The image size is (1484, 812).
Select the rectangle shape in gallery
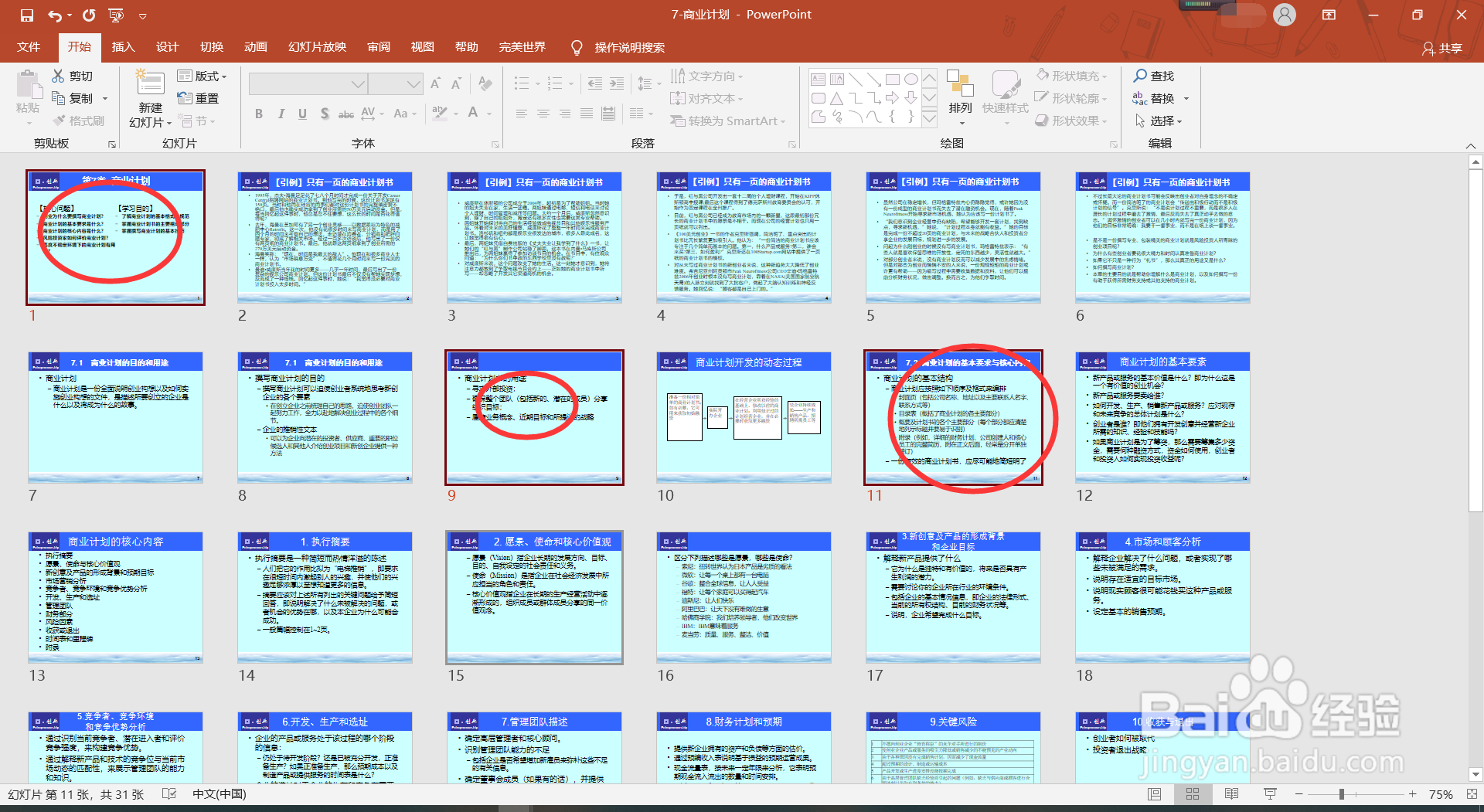(892, 79)
